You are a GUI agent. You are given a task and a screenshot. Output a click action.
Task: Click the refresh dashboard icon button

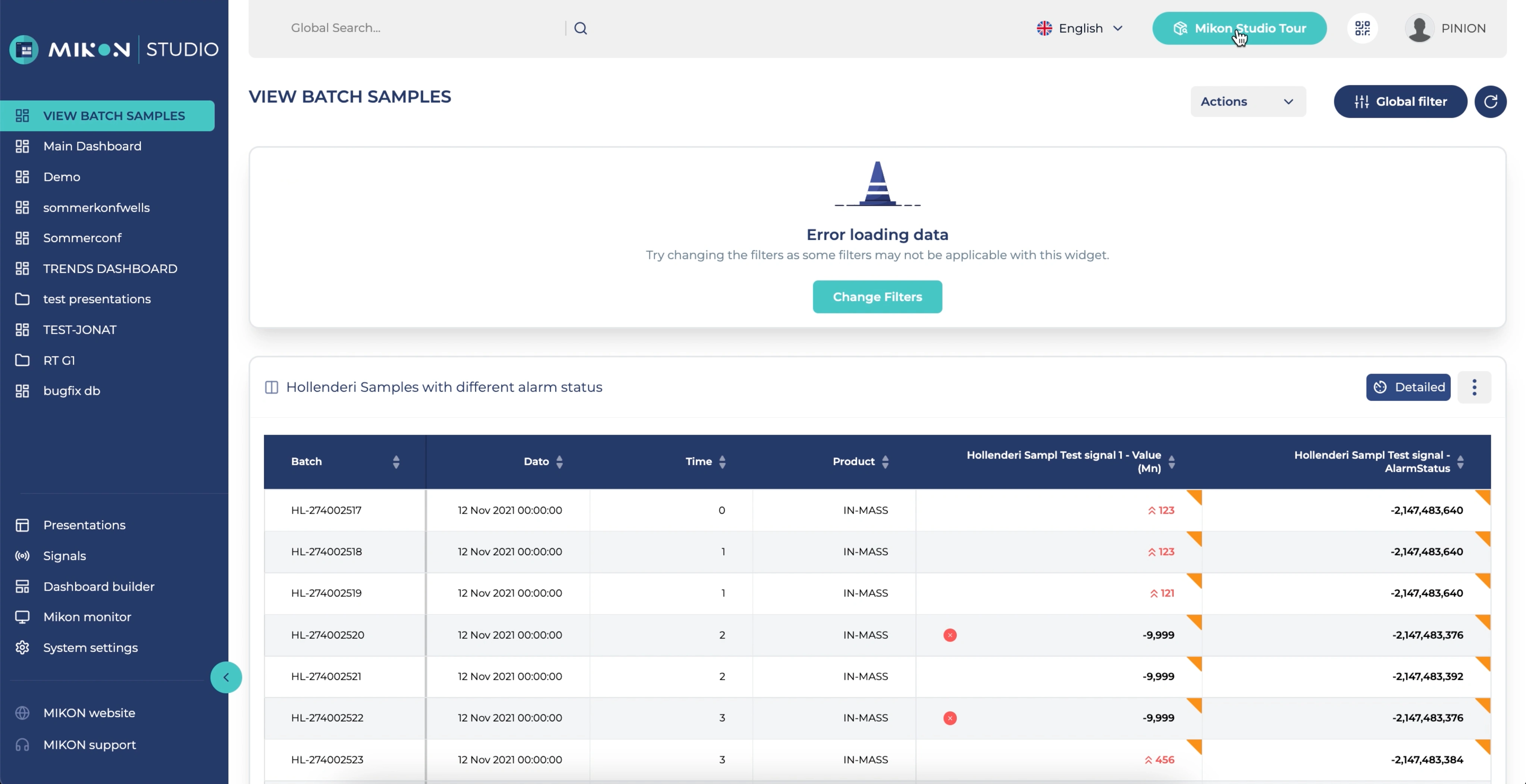click(1491, 102)
